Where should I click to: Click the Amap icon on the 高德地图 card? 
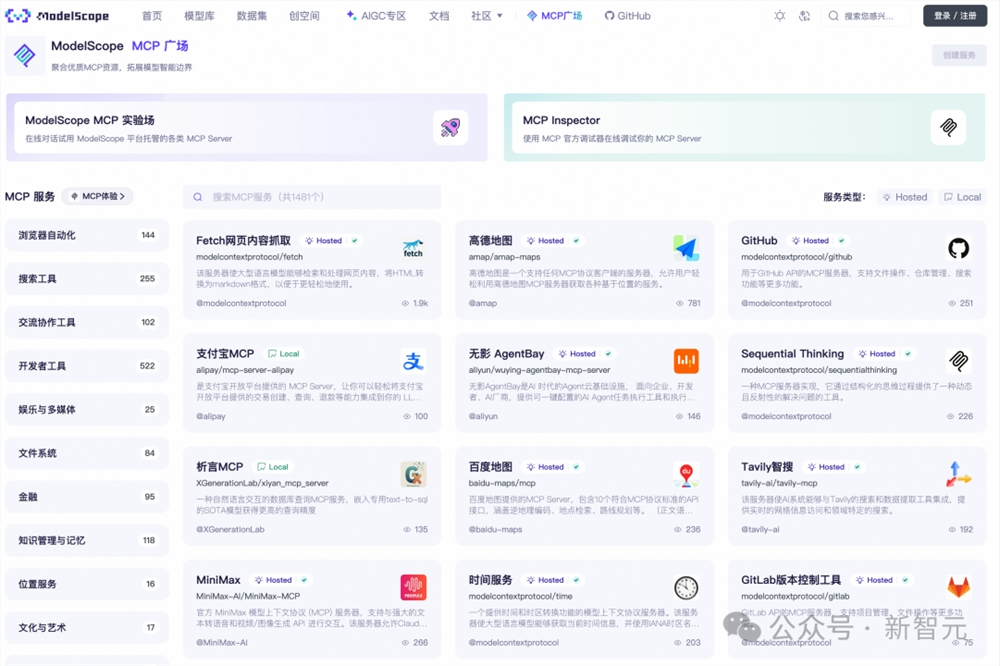[686, 247]
